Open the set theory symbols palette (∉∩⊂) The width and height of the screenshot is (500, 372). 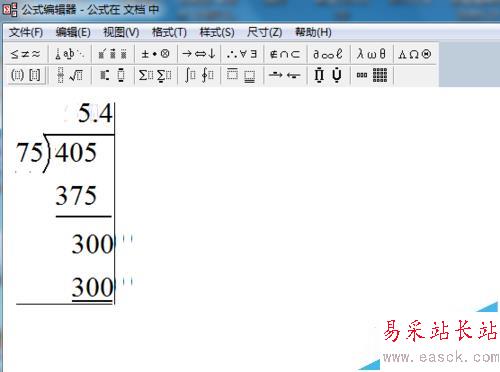(x=285, y=54)
